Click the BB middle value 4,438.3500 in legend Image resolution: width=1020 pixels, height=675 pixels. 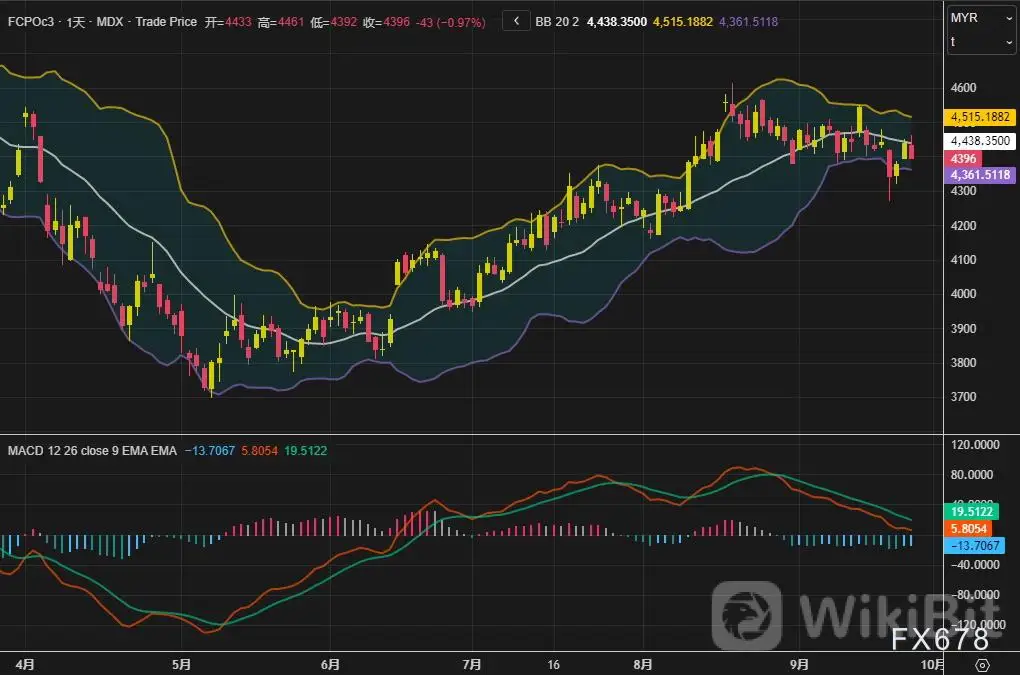click(x=617, y=22)
